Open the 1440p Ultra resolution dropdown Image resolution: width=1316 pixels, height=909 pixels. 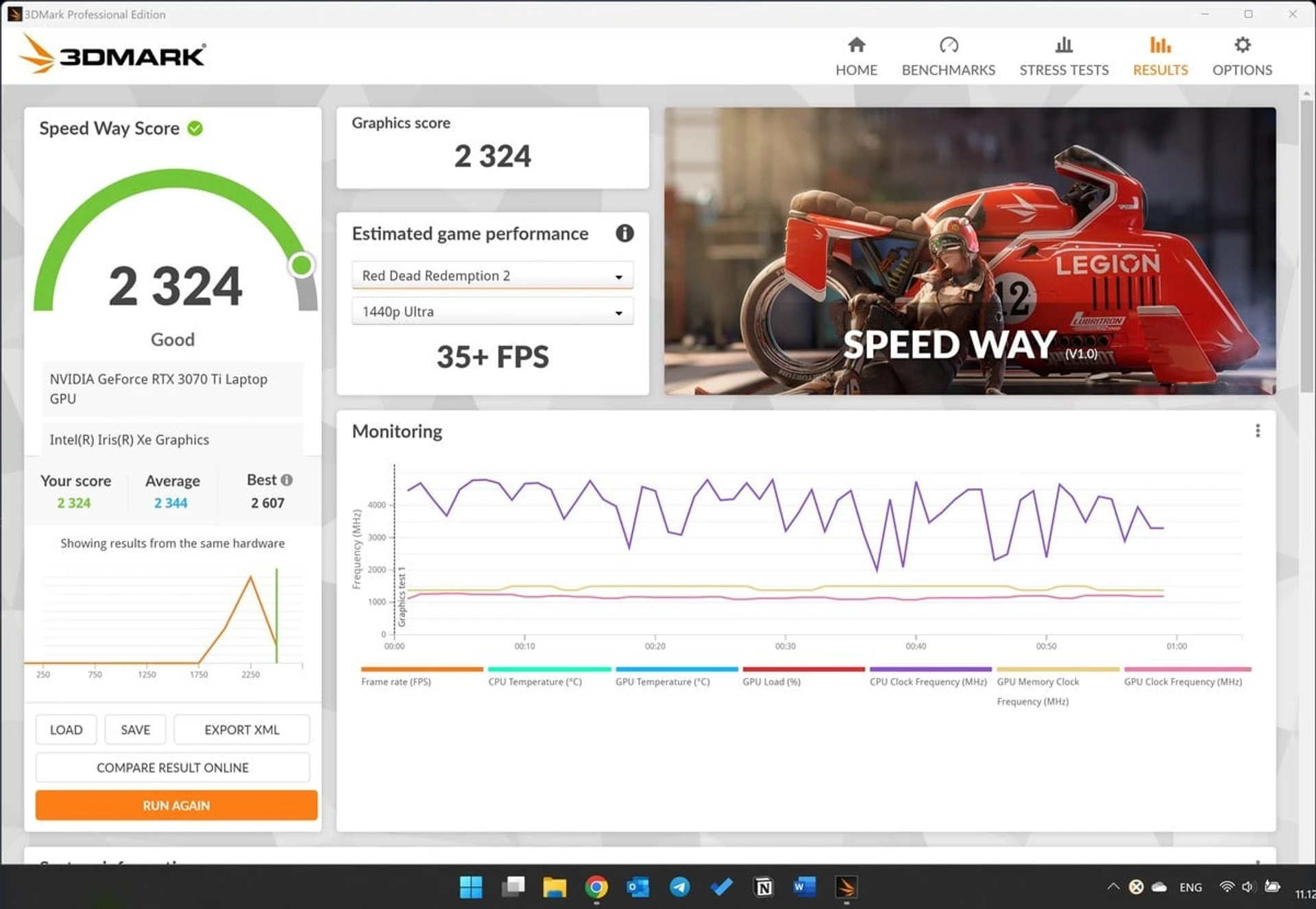coord(492,311)
